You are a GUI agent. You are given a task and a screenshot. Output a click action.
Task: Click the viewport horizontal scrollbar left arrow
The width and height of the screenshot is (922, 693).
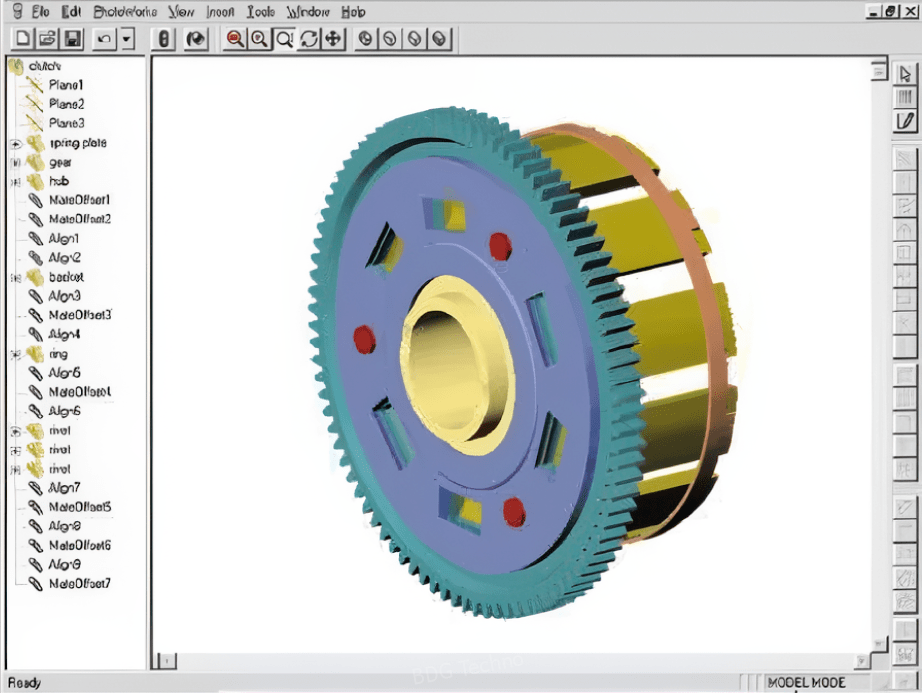click(166, 662)
